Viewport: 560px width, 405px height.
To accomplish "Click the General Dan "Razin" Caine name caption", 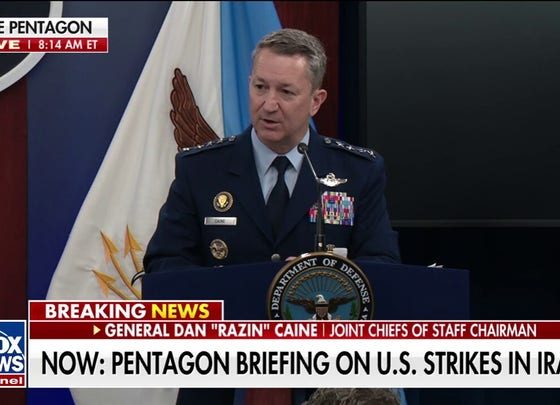I will 211,330.
